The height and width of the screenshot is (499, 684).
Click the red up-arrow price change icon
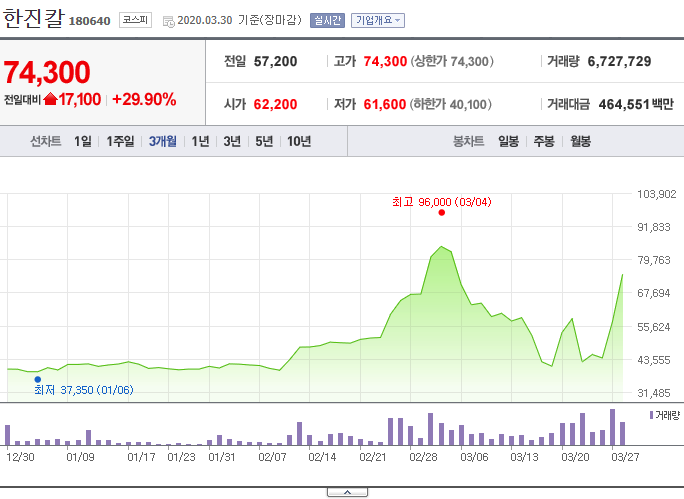(x=51, y=99)
